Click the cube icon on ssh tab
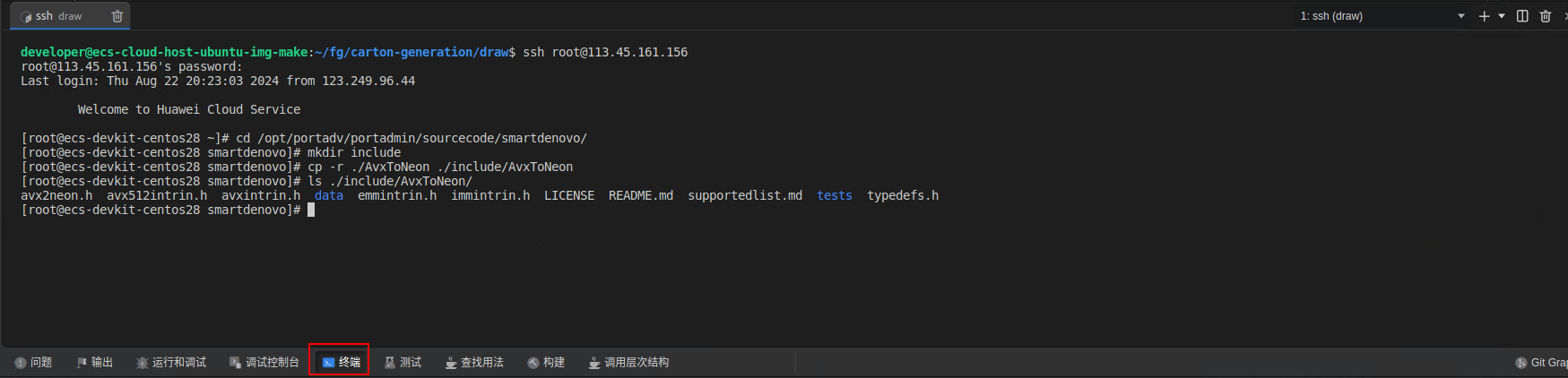 (x=26, y=16)
